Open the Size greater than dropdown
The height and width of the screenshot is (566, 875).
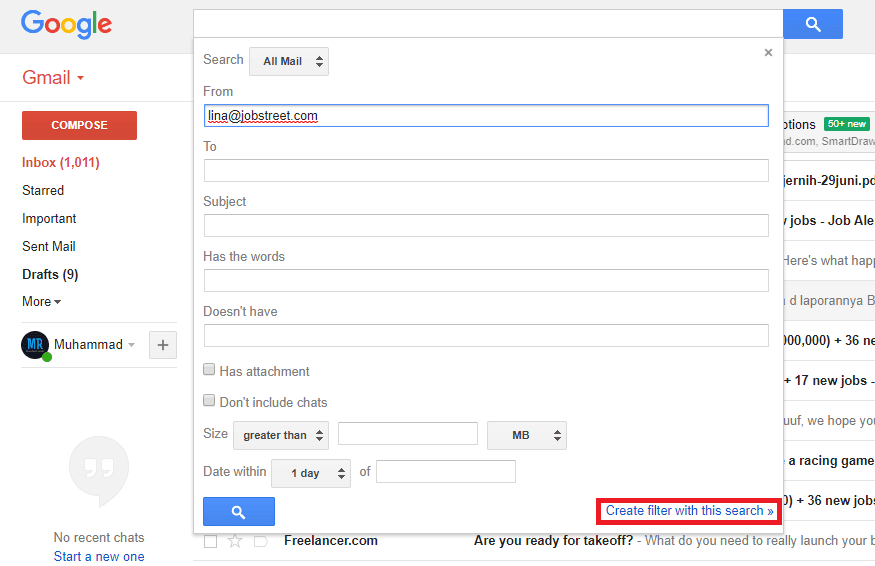coord(281,435)
